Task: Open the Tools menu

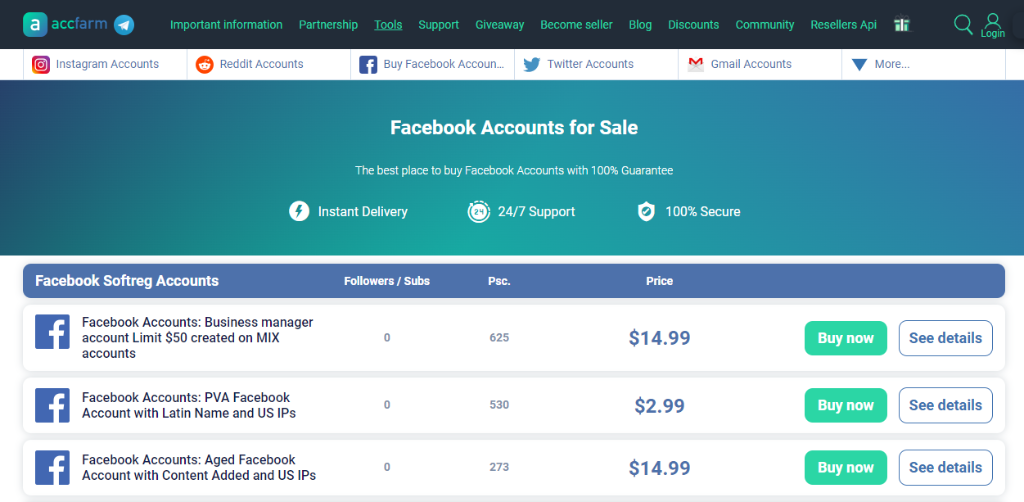Action: pyautogui.click(x=388, y=25)
